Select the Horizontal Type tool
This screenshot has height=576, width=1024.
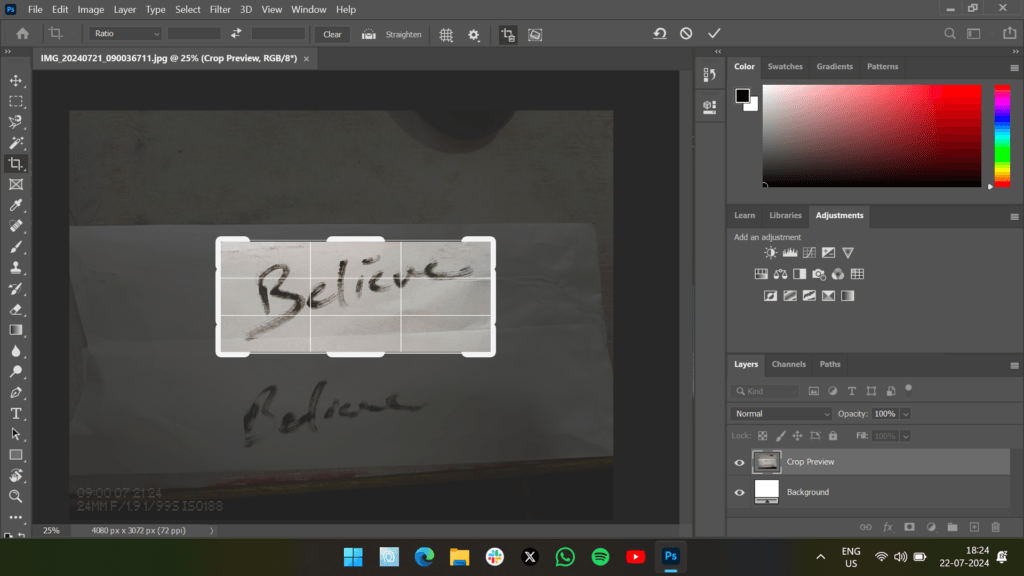(16, 413)
